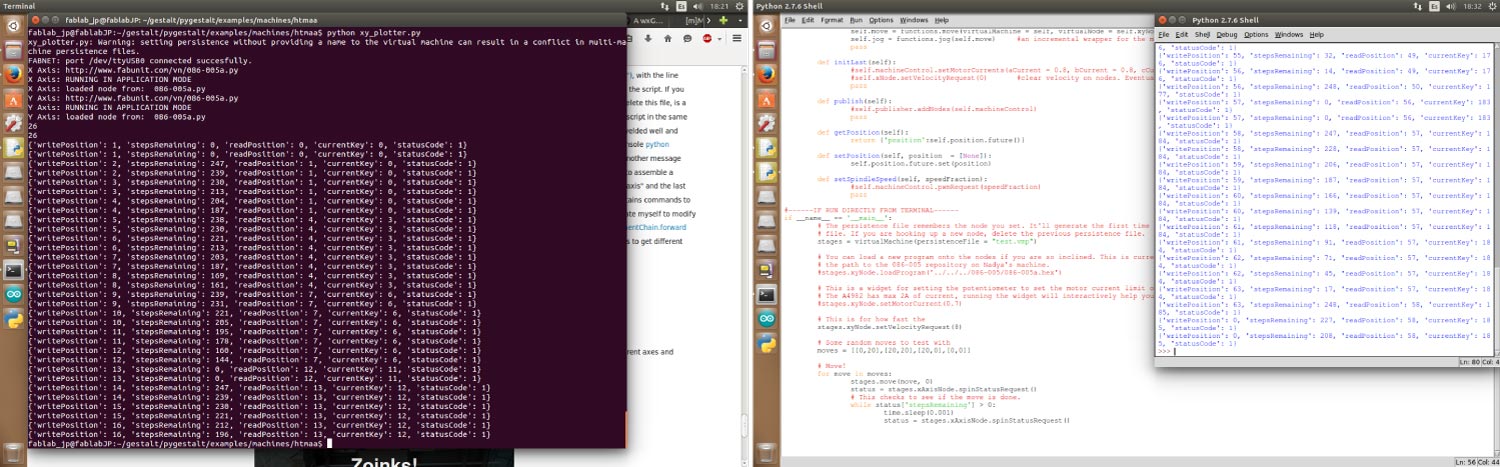Open Files in launcher beside the Terminal window

click(x=13, y=49)
